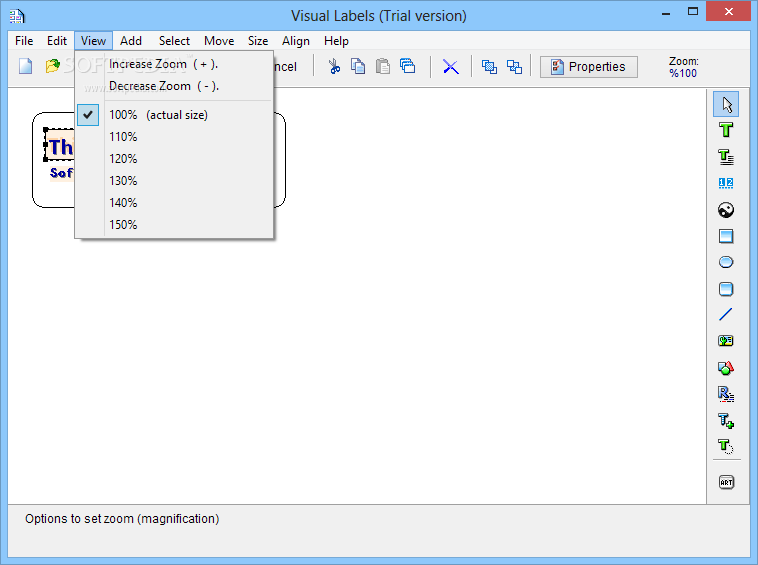This screenshot has height=565, width=758.
Task: Close the Visual Labels window
Action: point(729,12)
